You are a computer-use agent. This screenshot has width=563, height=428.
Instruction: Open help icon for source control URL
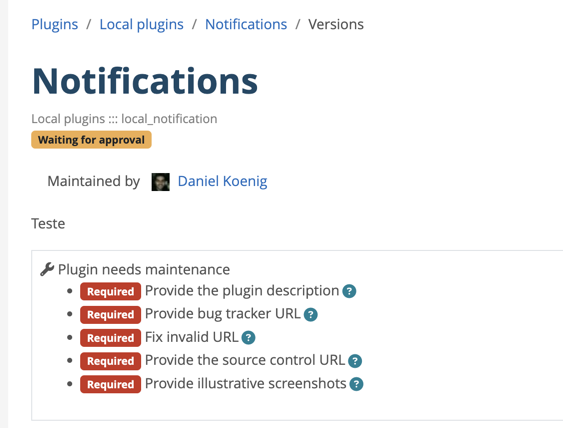tap(355, 361)
